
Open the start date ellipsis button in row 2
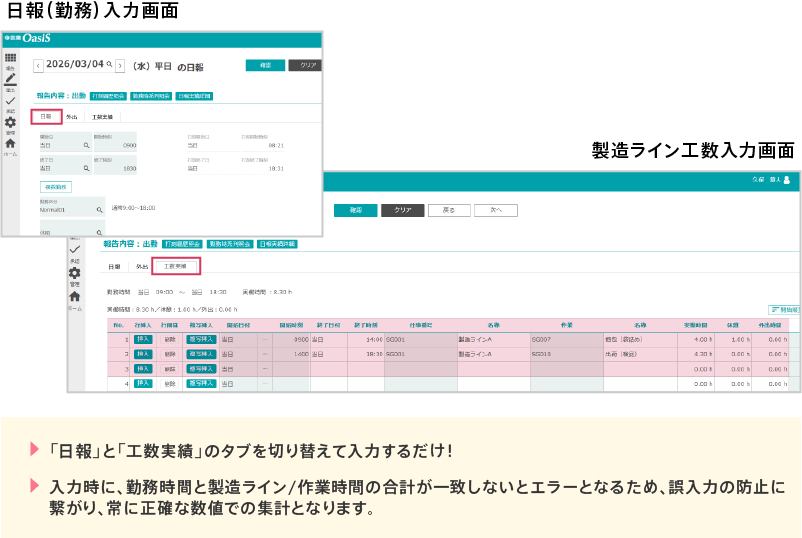click(x=265, y=354)
